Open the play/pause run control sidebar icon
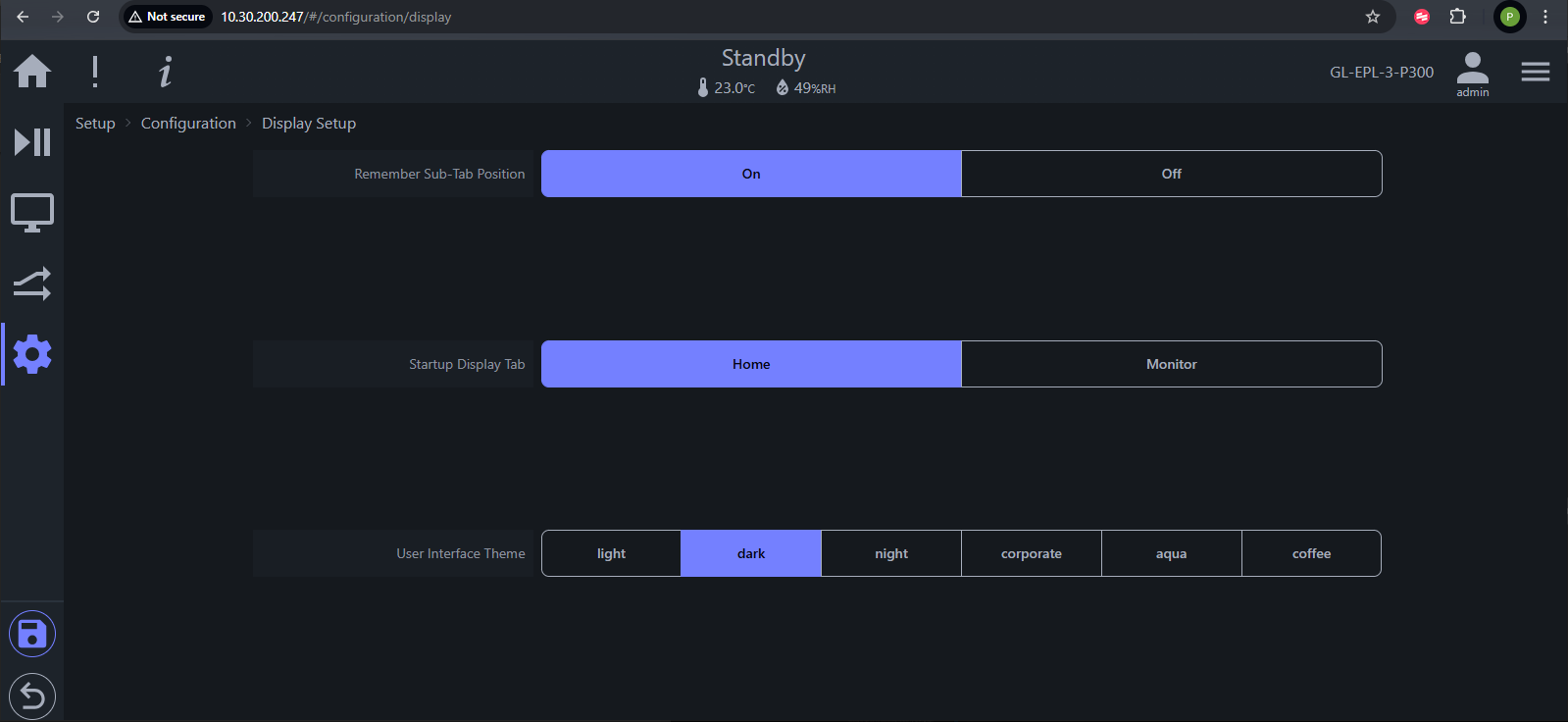 32,142
